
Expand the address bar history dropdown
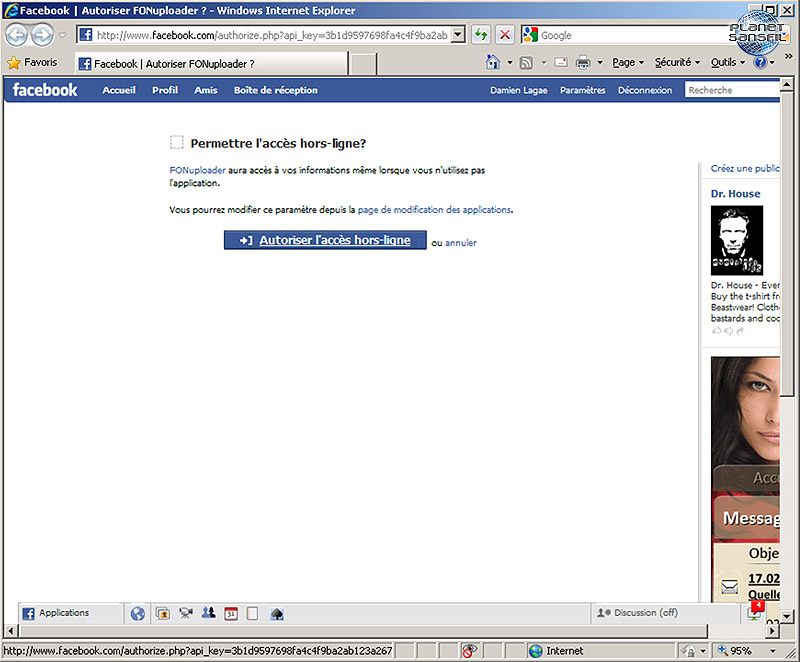pyautogui.click(x=458, y=35)
